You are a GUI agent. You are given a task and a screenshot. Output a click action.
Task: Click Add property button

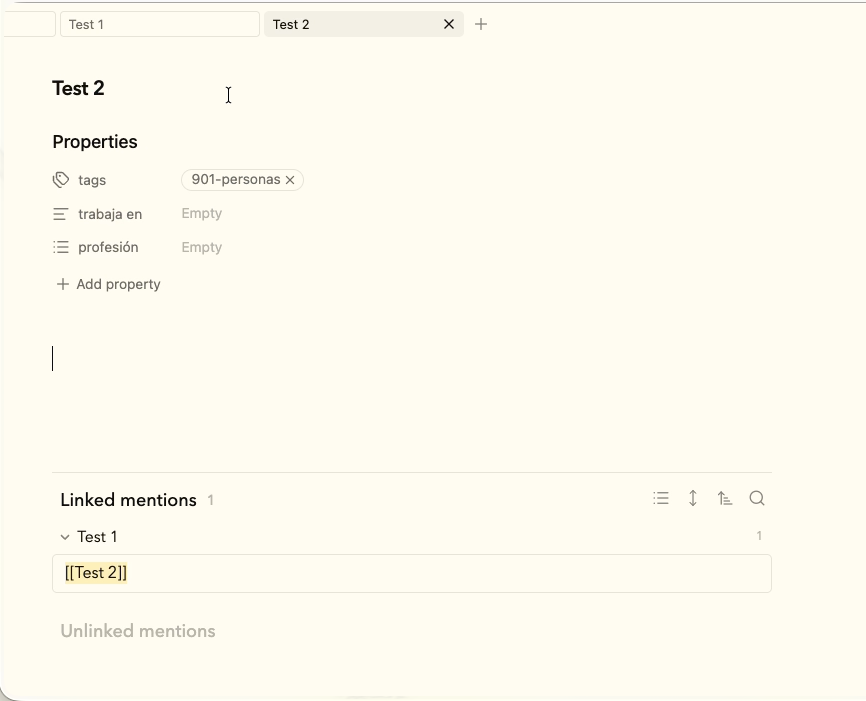tap(109, 284)
